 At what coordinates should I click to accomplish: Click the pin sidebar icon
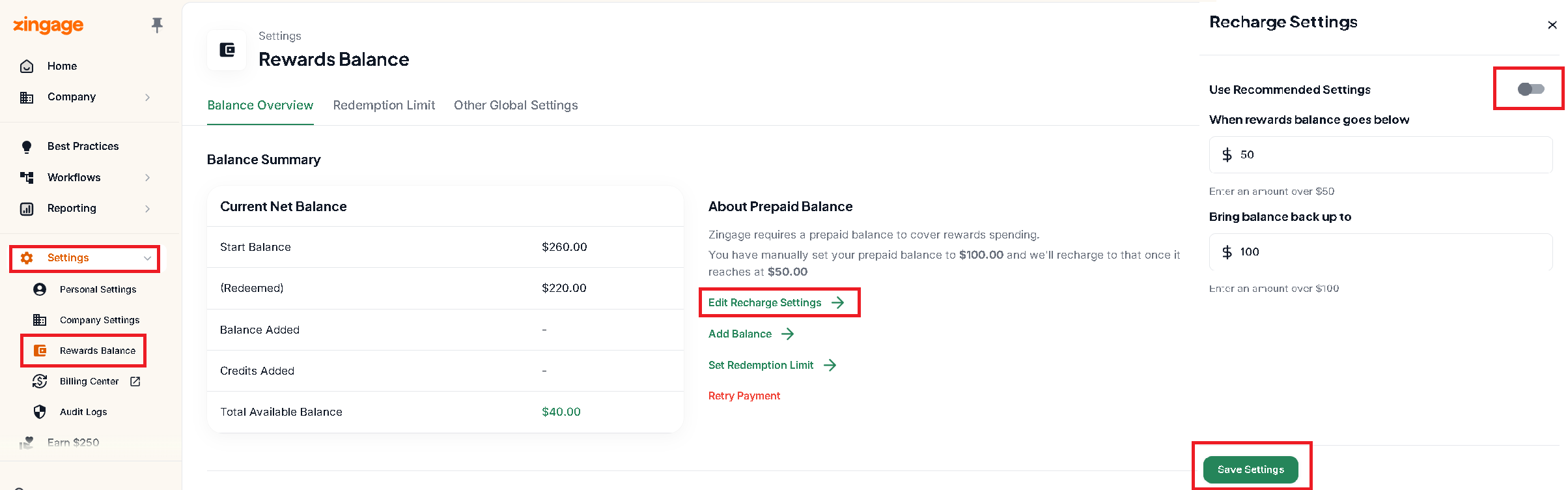click(157, 25)
